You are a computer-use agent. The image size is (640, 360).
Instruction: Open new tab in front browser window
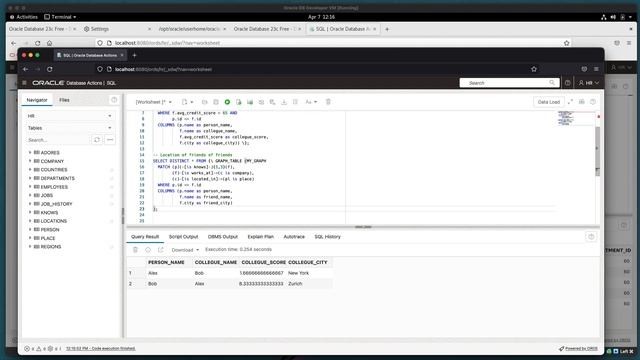coord(134,55)
